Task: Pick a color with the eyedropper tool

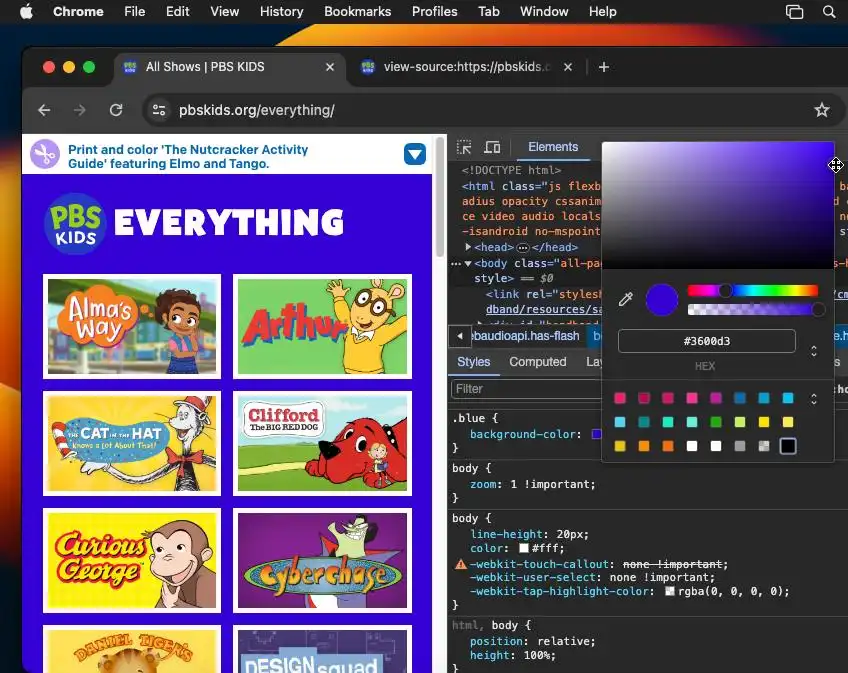Action: (x=626, y=299)
